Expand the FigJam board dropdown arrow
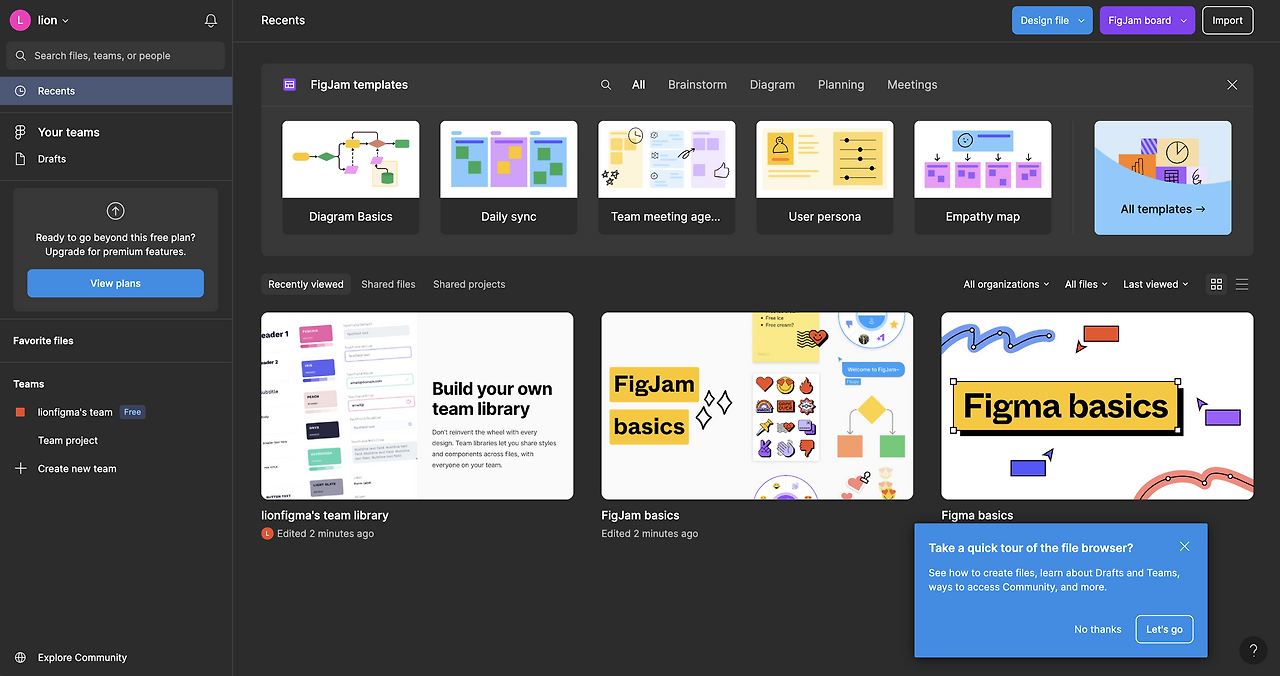 pos(1185,21)
